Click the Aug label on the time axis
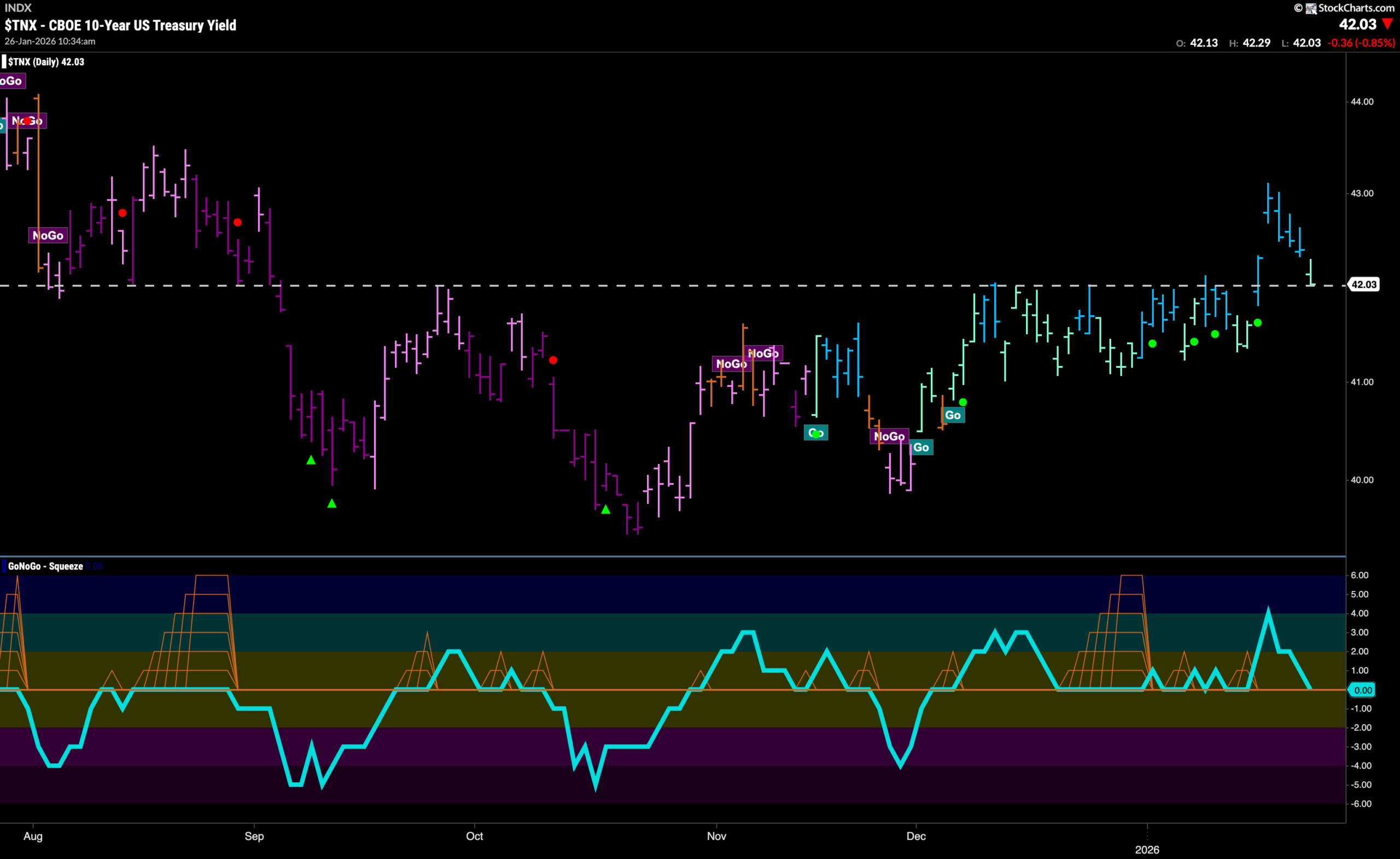Viewport: 1400px width, 859px height. tap(33, 836)
